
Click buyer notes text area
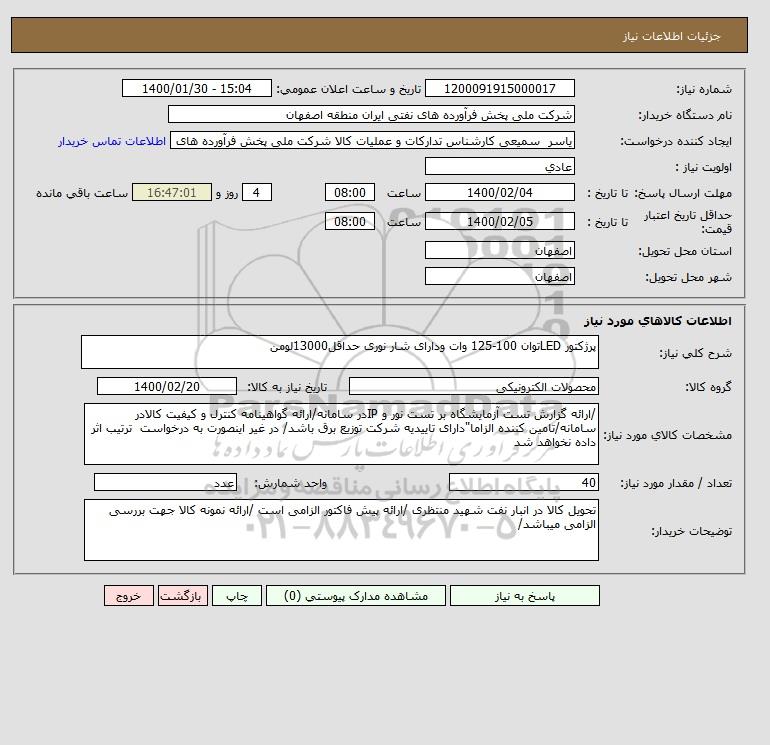tap(341, 530)
